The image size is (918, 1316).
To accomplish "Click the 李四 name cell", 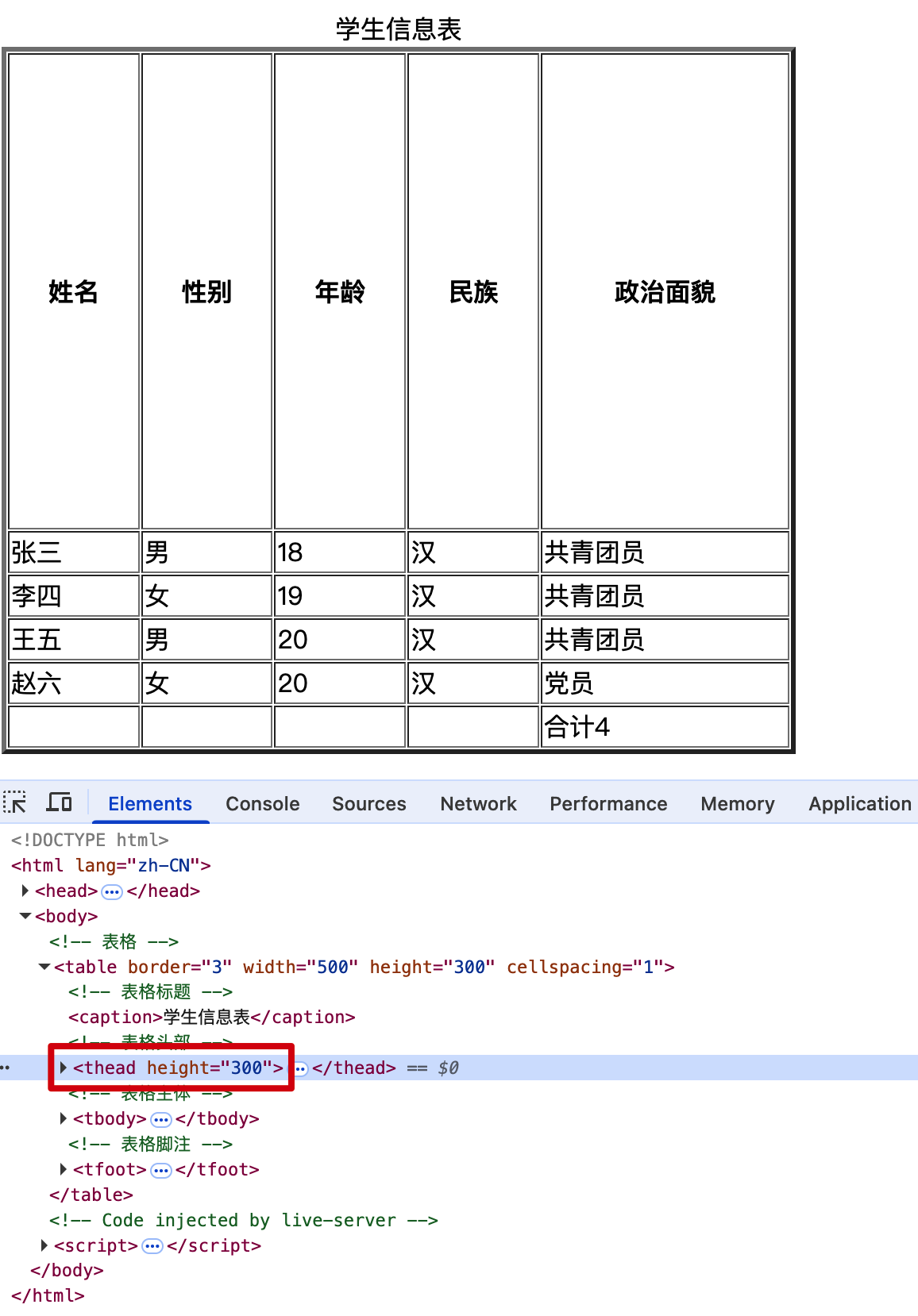I will 74,596.
